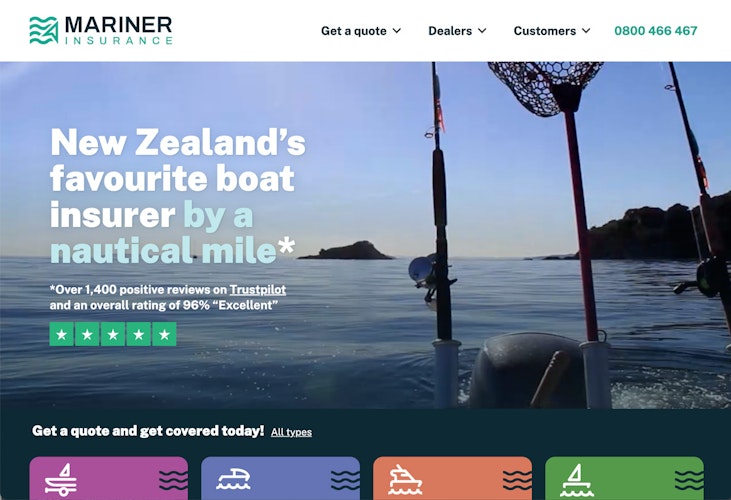Image resolution: width=731 pixels, height=500 pixels.
Task: Select the sailboat icon on green card
Action: pyautogui.click(x=577, y=480)
